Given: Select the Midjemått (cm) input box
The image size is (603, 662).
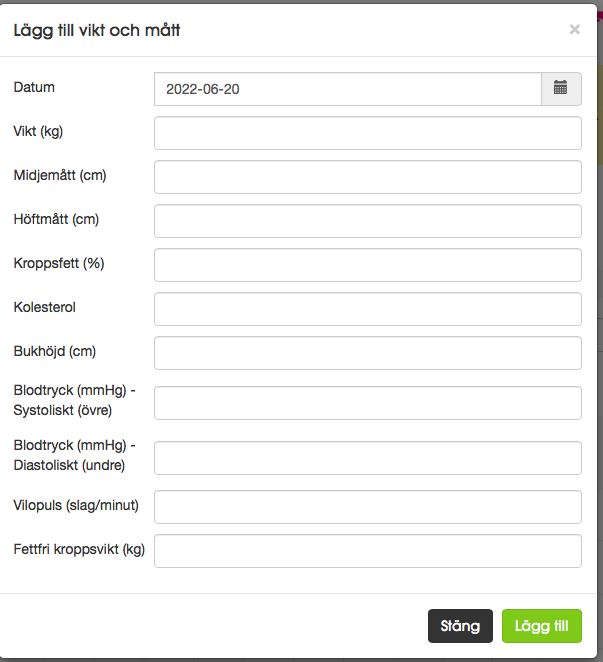Looking at the screenshot, I should pos(368,177).
